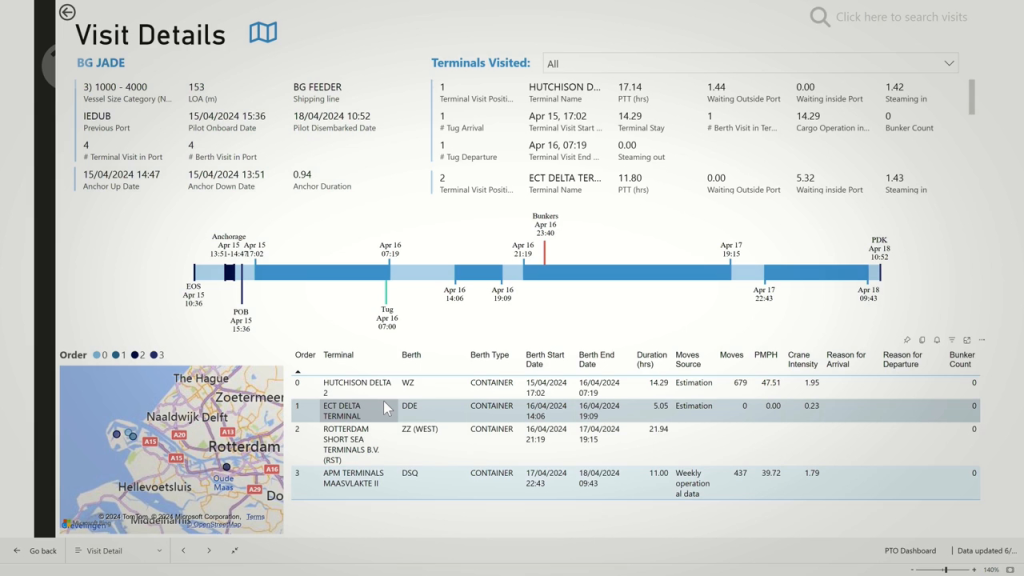This screenshot has height=576, width=1024.
Task: Click the circled back arrow icon
Action: (x=67, y=12)
